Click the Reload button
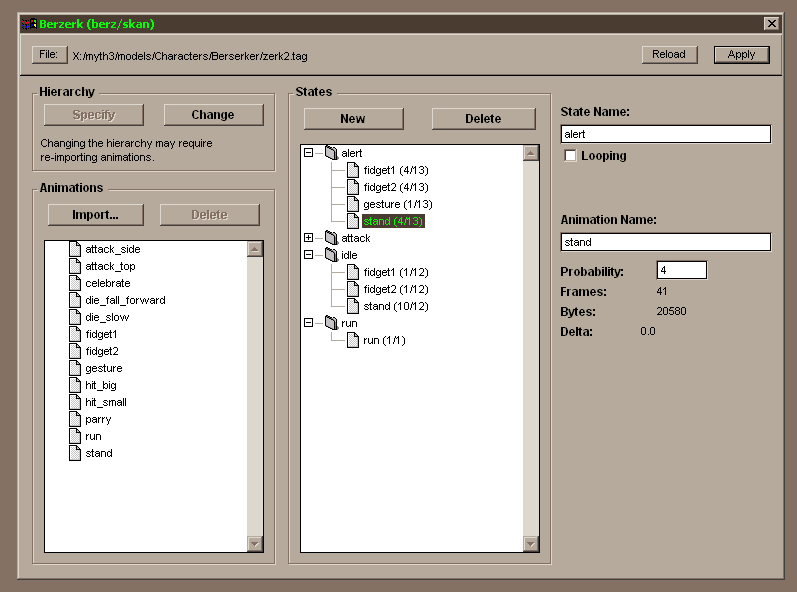This screenshot has height=592, width=797. [669, 55]
